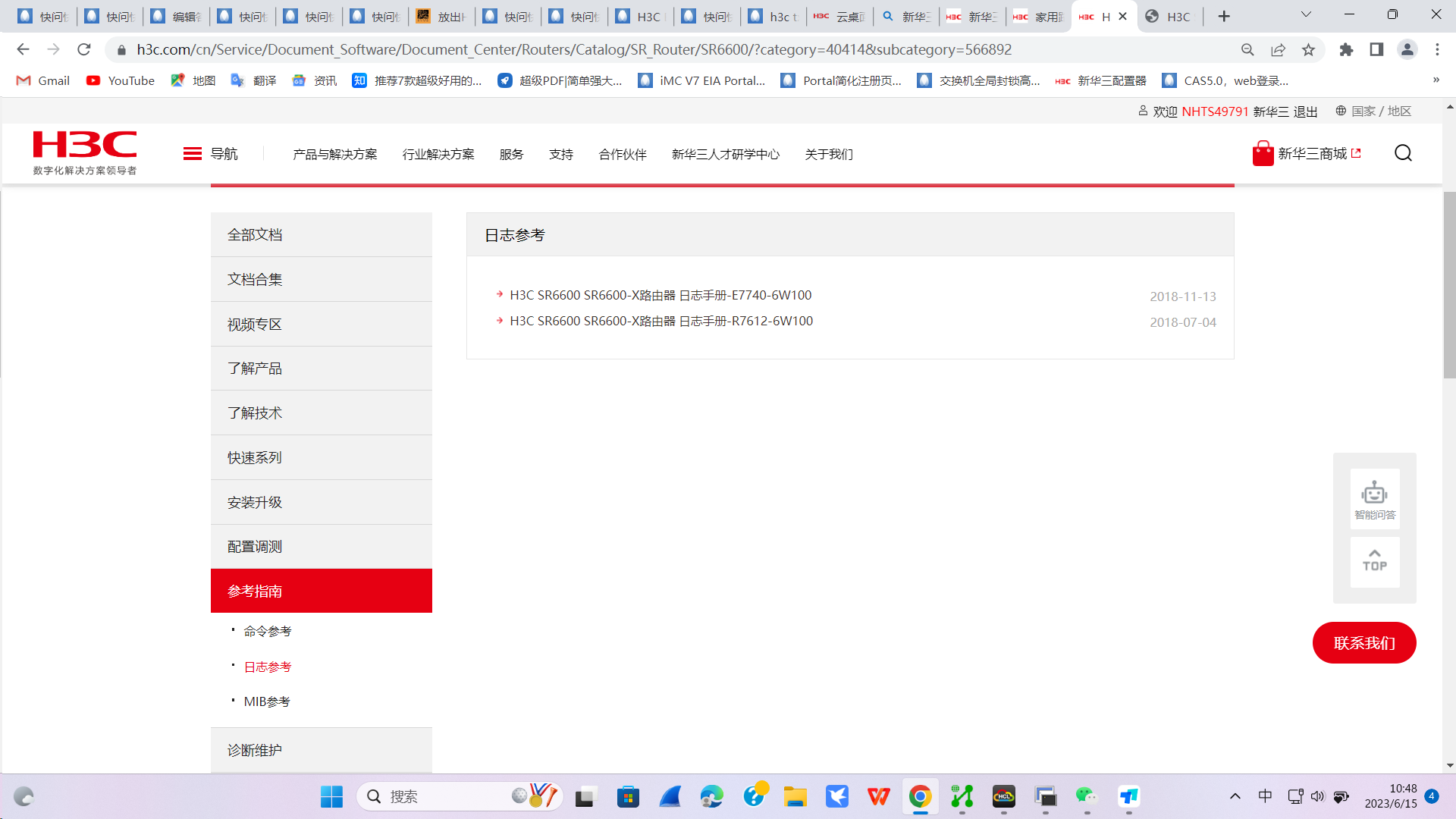Image resolution: width=1456 pixels, height=819 pixels.
Task: Open Windows Start menu button
Action: 331,797
